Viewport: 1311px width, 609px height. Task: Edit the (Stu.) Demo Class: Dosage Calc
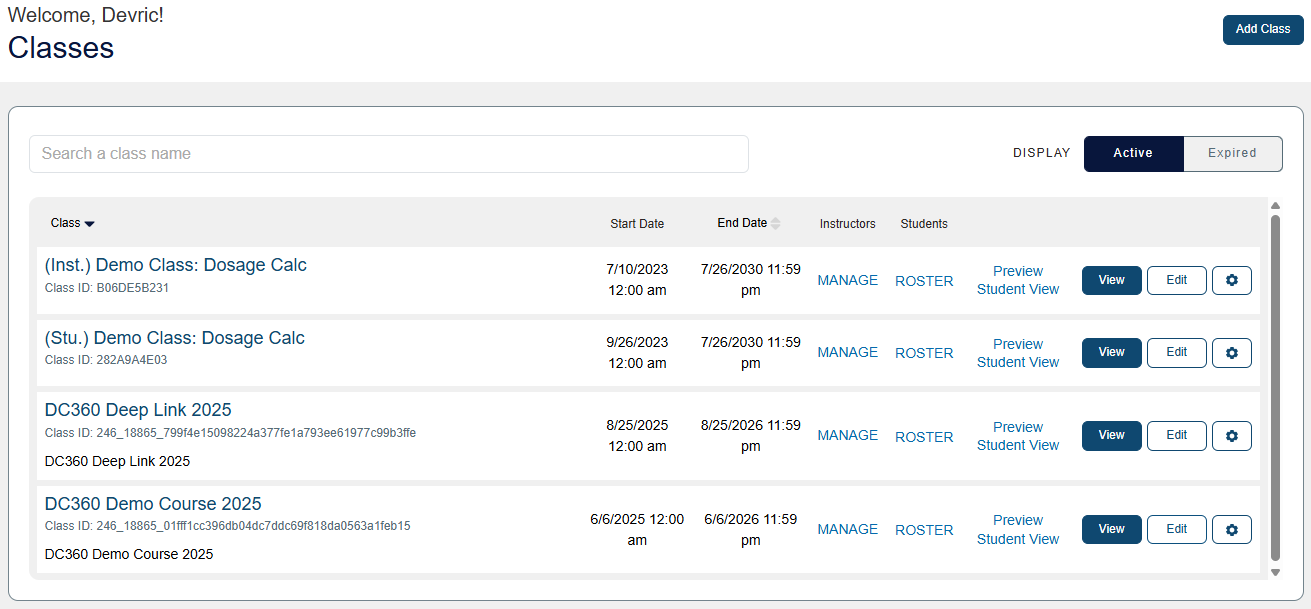pos(1176,353)
